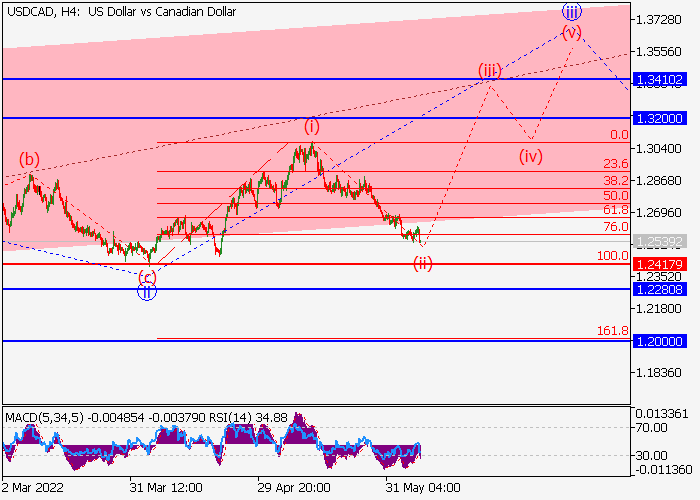Click the blue circled iii wave label
This screenshot has width=700, height=500.
571,12
